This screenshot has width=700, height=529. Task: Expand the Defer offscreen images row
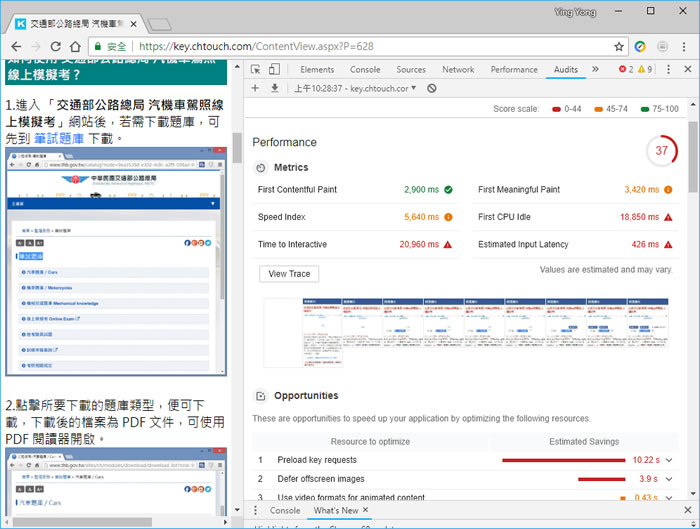668,479
